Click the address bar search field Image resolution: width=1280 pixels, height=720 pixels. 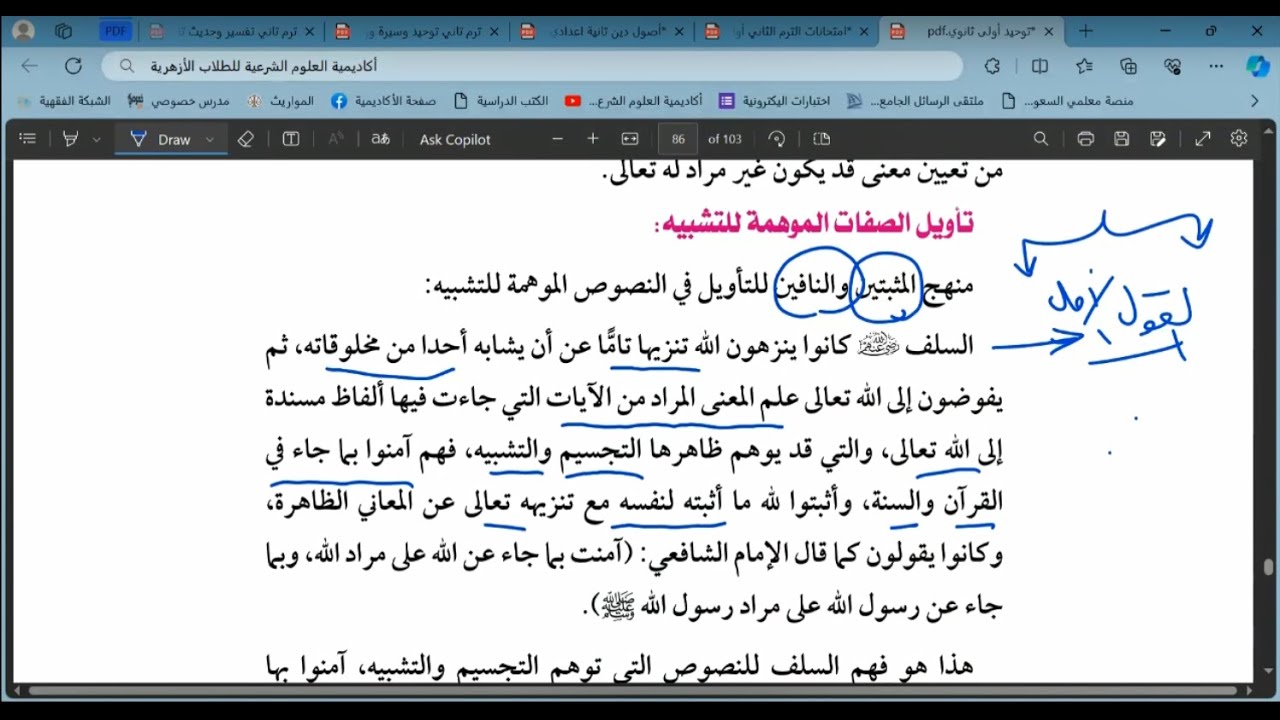click(x=532, y=66)
